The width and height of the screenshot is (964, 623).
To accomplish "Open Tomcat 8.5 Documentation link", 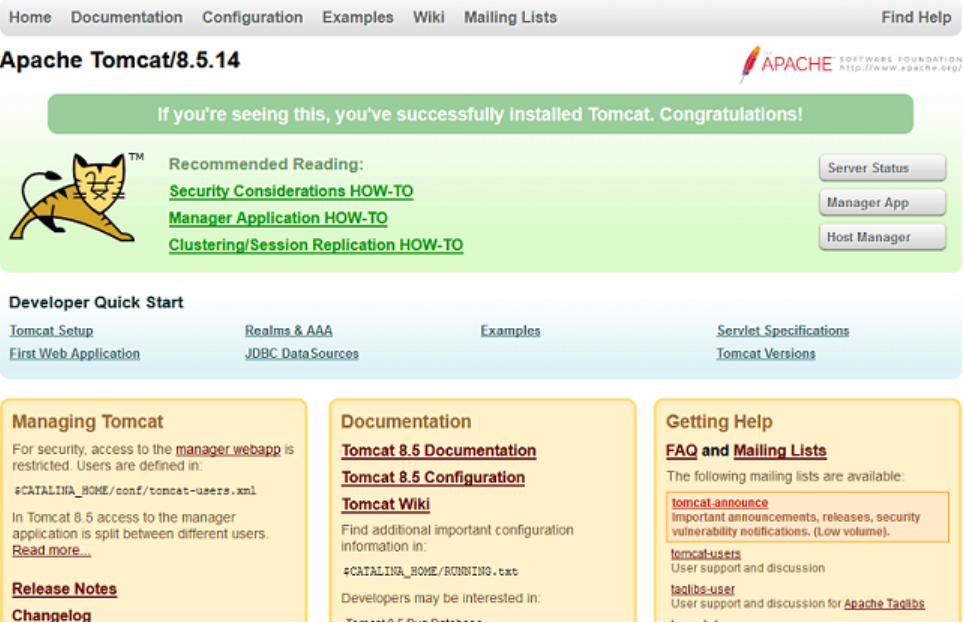I will point(439,451).
